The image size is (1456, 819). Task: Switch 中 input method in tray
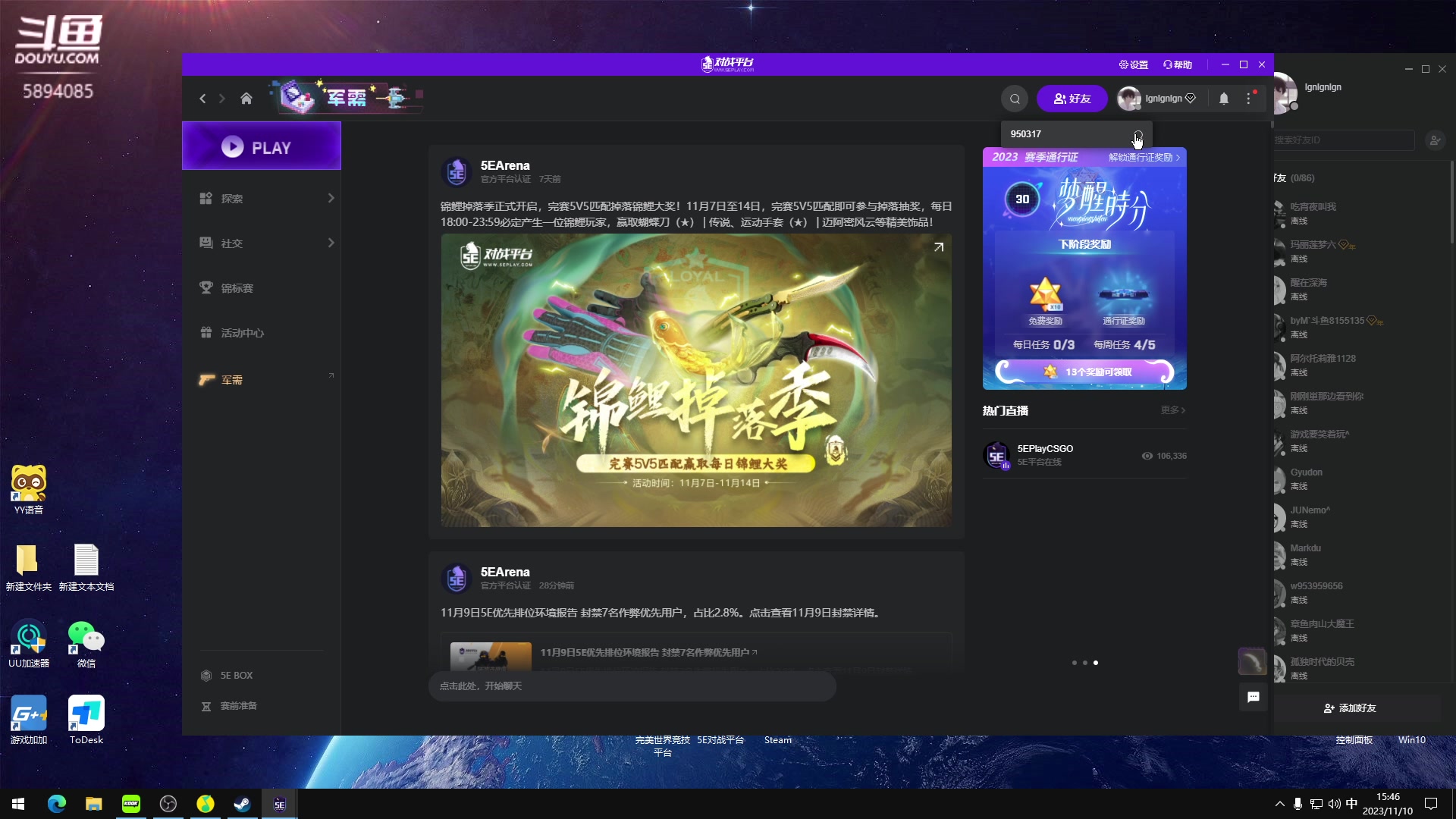tap(1351, 804)
